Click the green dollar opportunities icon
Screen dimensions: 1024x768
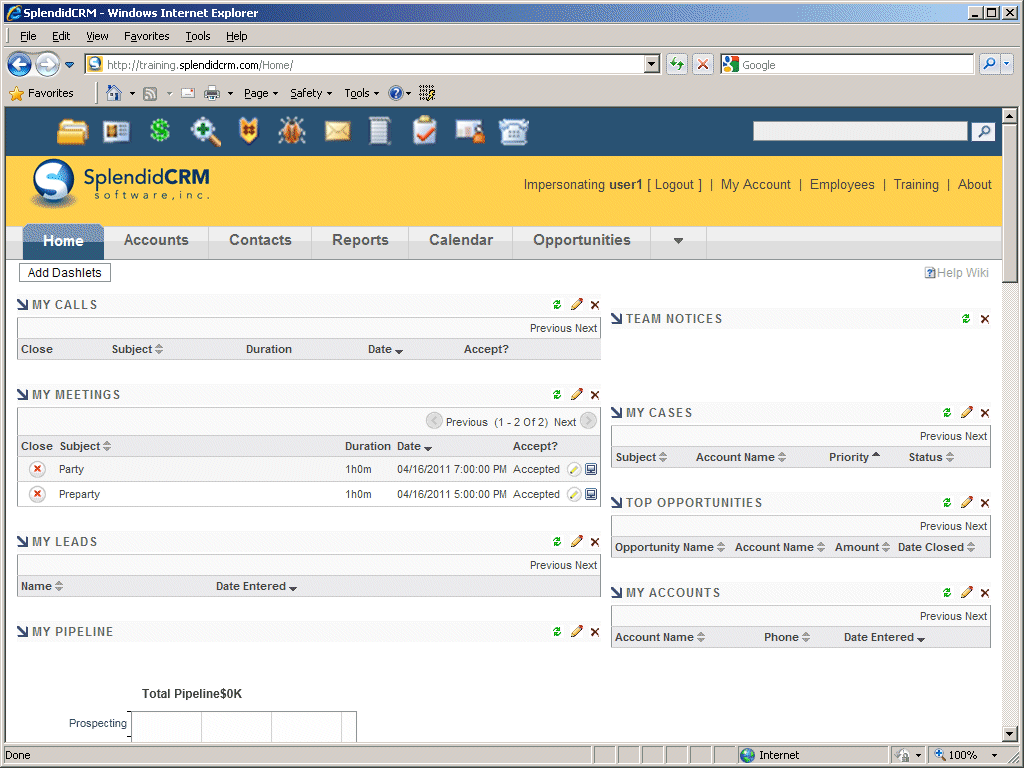(160, 131)
